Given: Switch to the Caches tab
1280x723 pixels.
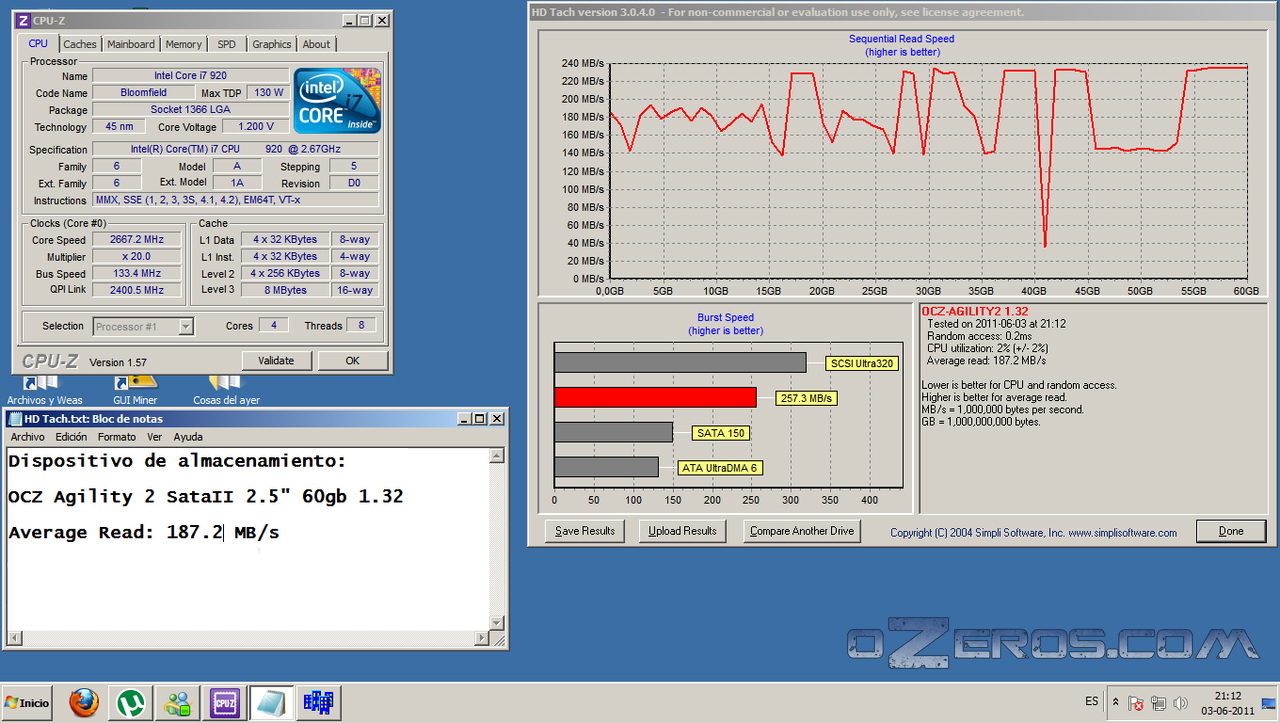Looking at the screenshot, I should (x=80, y=44).
